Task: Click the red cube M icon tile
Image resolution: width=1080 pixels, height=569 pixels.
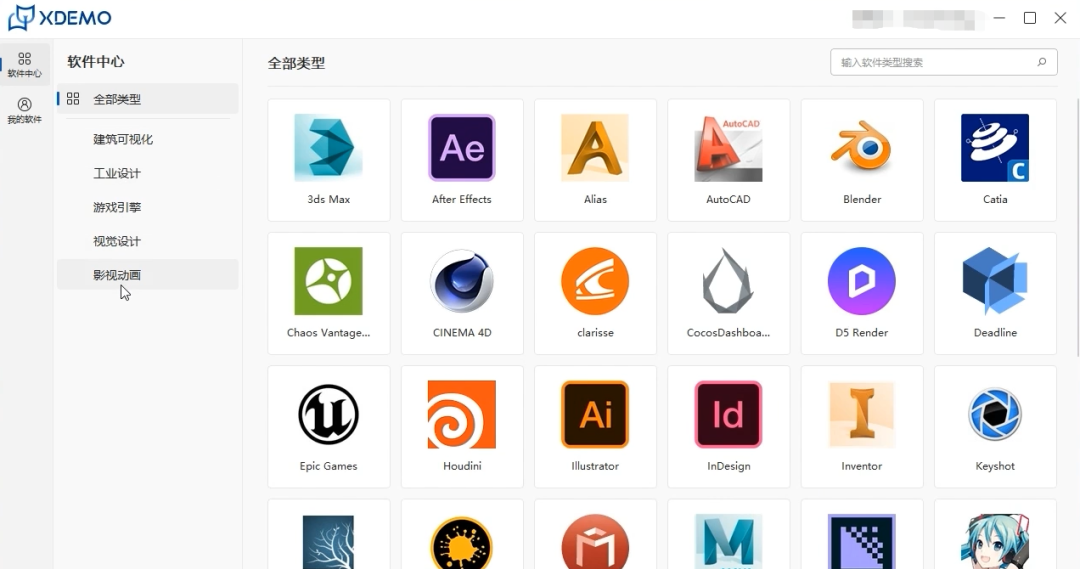Action: click(x=595, y=535)
